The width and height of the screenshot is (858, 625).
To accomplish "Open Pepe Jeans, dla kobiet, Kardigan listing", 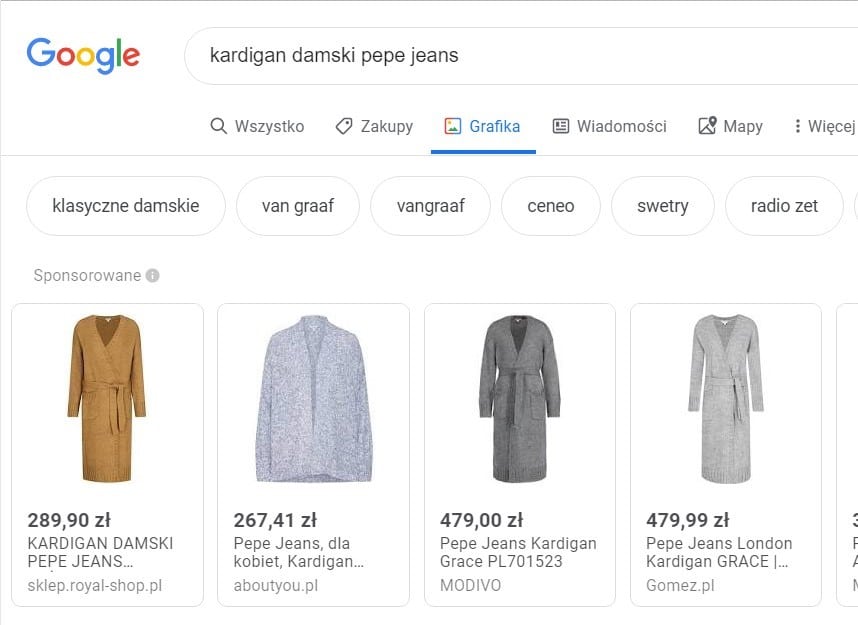I will (x=299, y=552).
